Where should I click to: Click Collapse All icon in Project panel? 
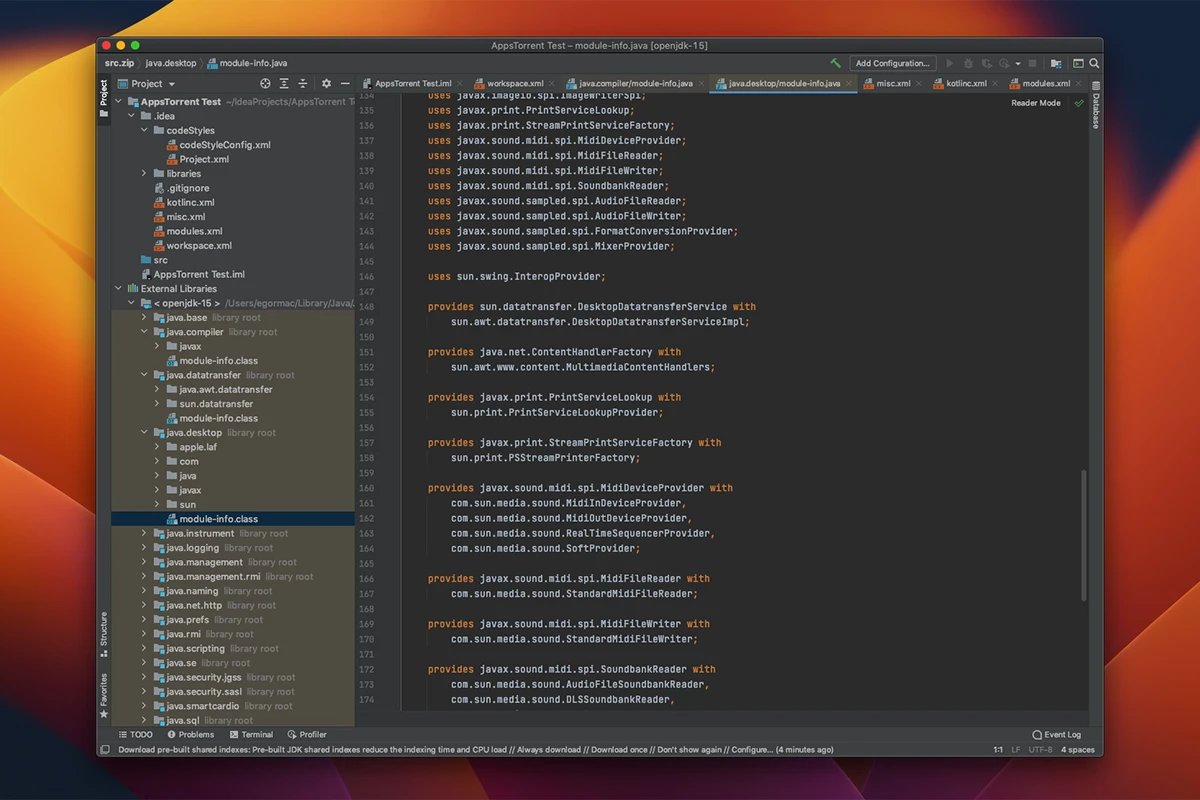tap(304, 84)
